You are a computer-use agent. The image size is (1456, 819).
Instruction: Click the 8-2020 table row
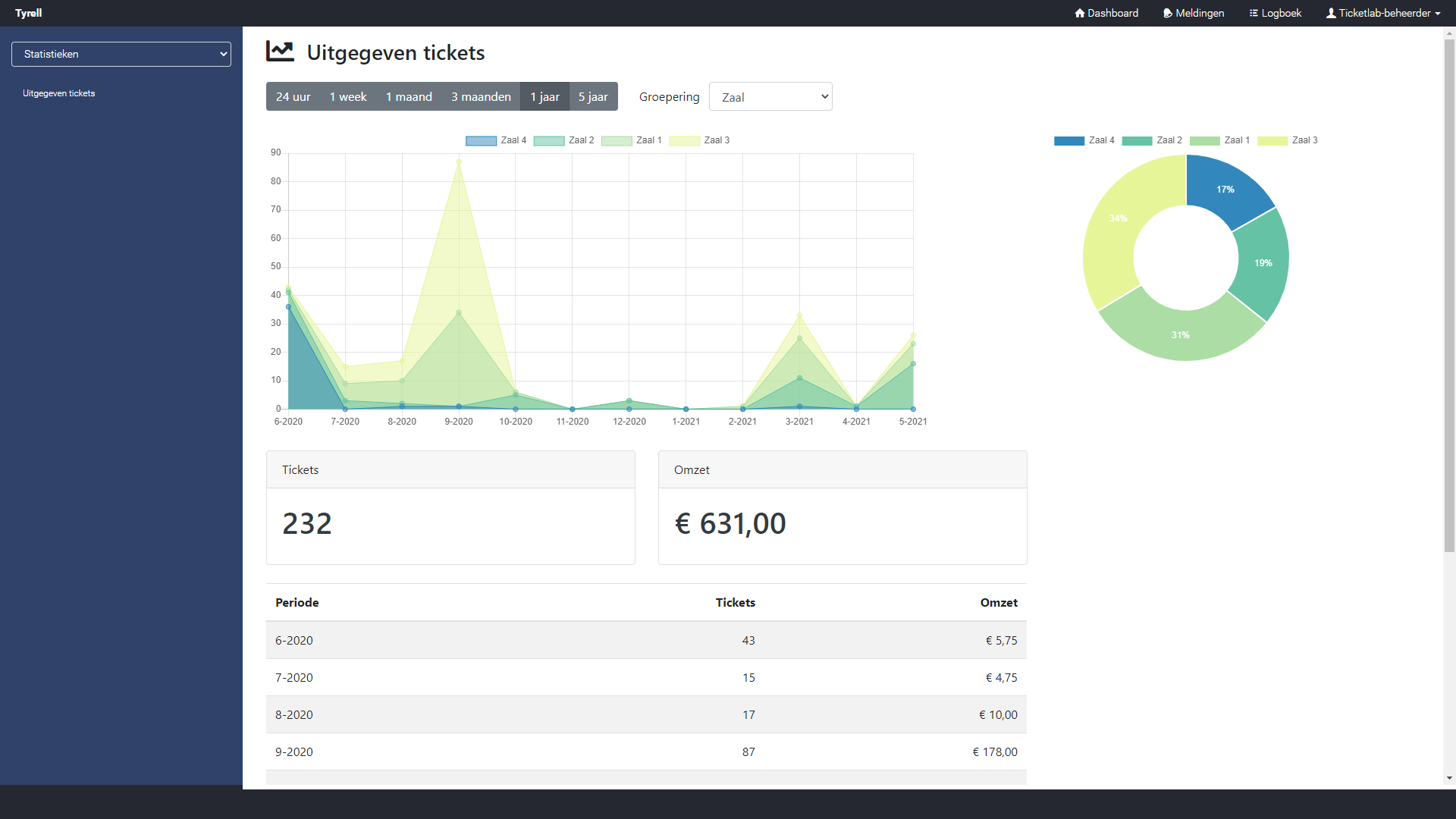646,714
